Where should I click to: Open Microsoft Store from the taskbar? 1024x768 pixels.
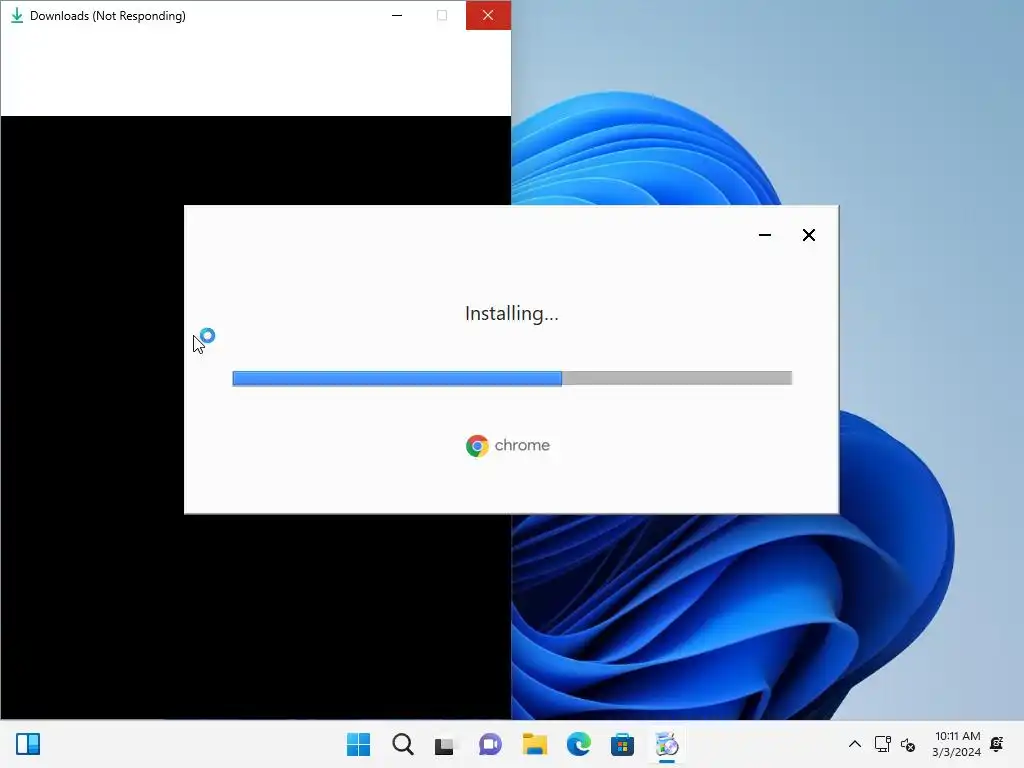pos(622,744)
